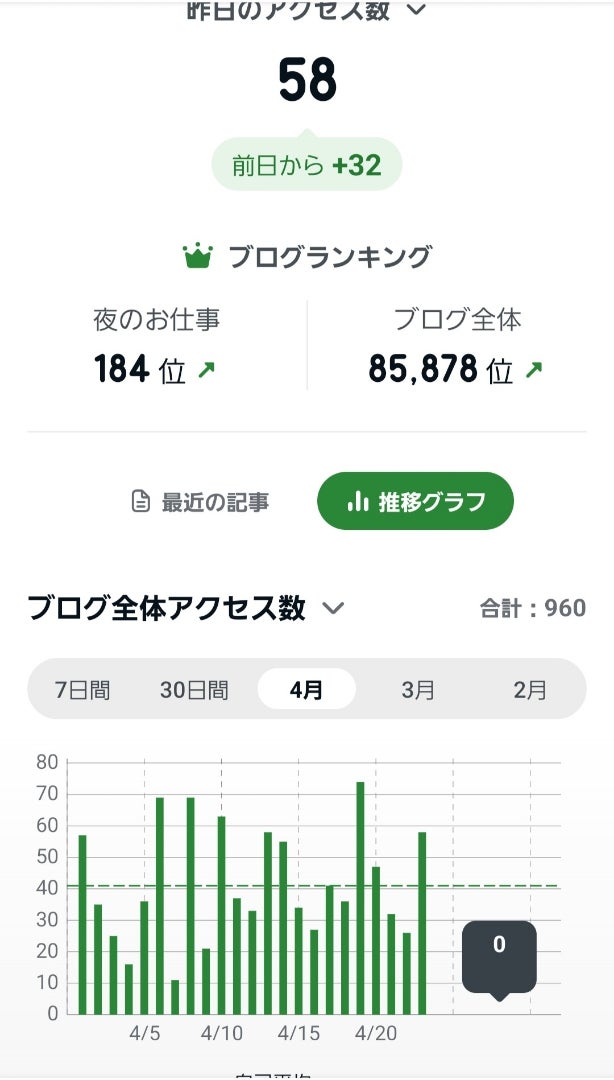This screenshot has height=1080, width=614.
Task: Choose the 4月 period option
Action: click(306, 689)
